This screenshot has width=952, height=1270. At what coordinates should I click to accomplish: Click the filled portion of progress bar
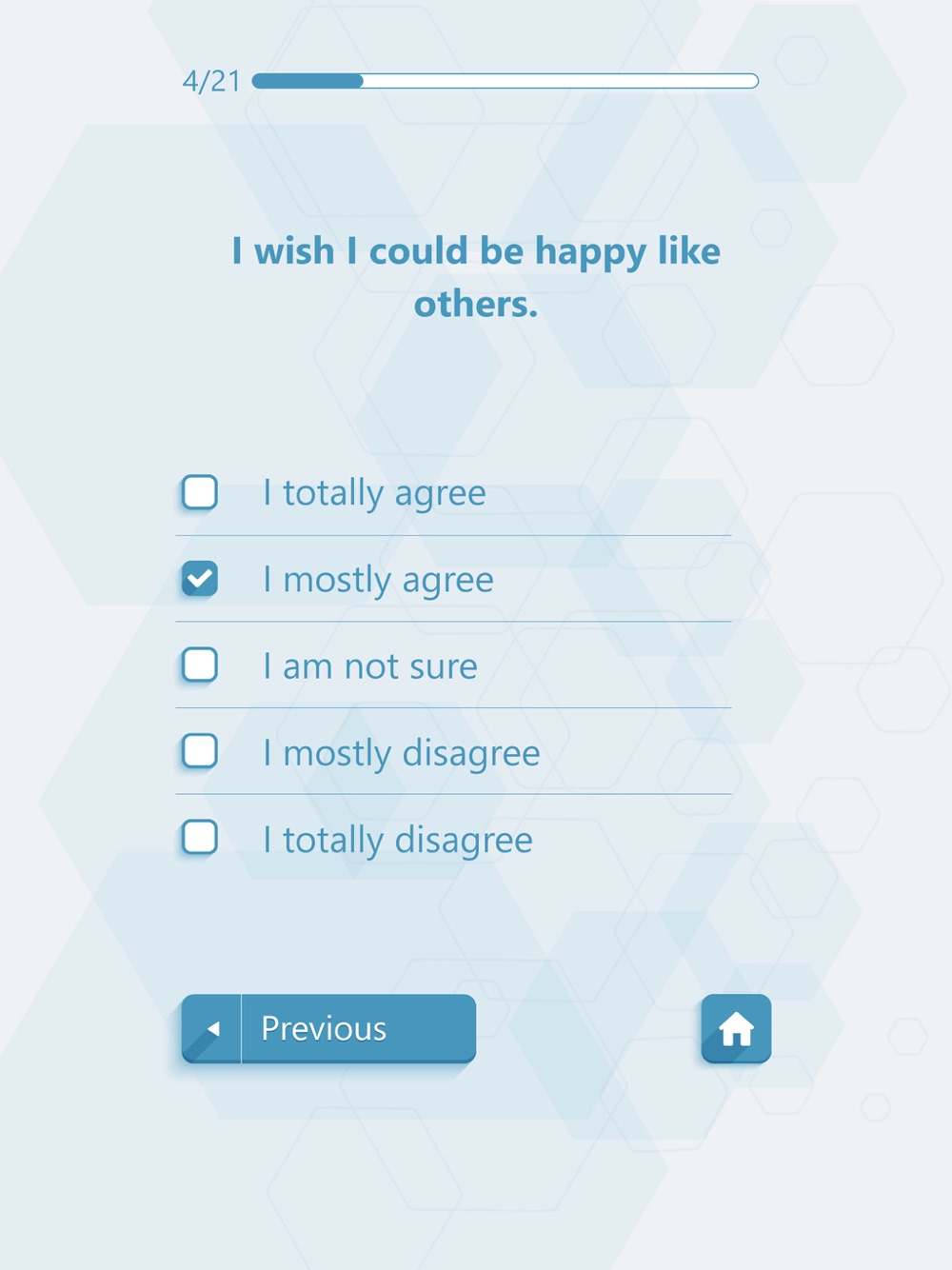pos(307,81)
